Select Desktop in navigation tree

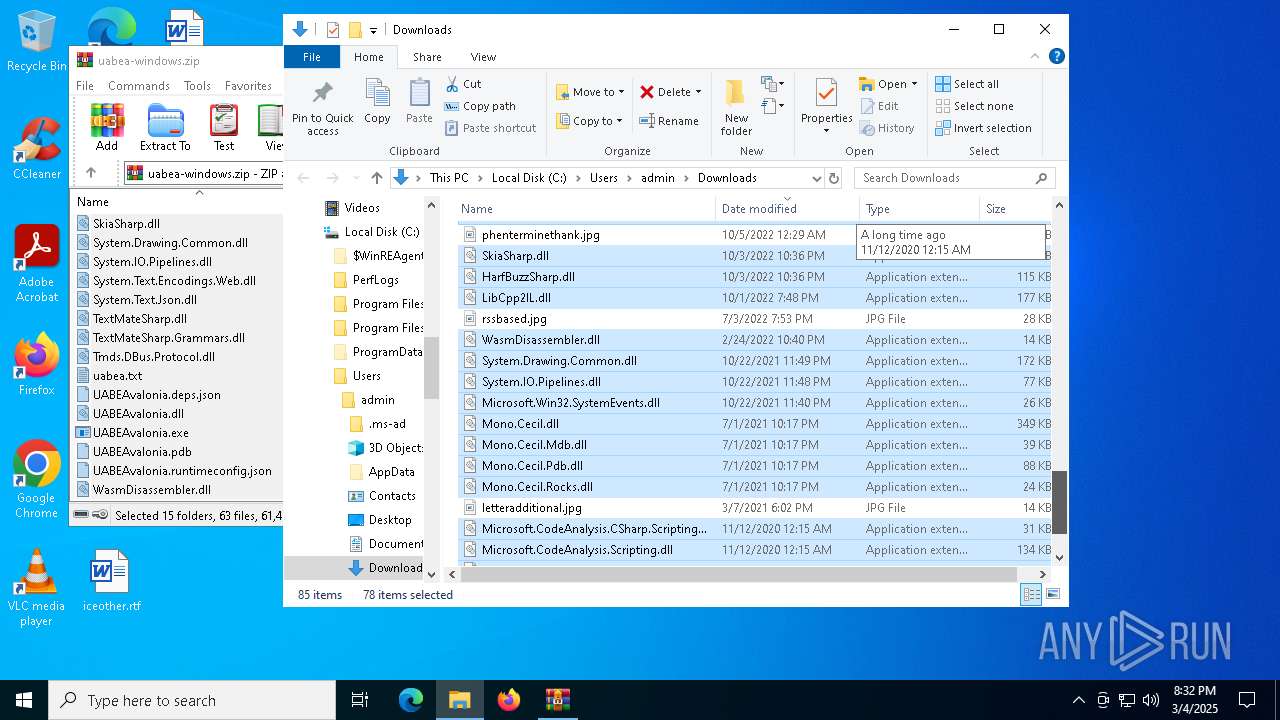tap(389, 520)
